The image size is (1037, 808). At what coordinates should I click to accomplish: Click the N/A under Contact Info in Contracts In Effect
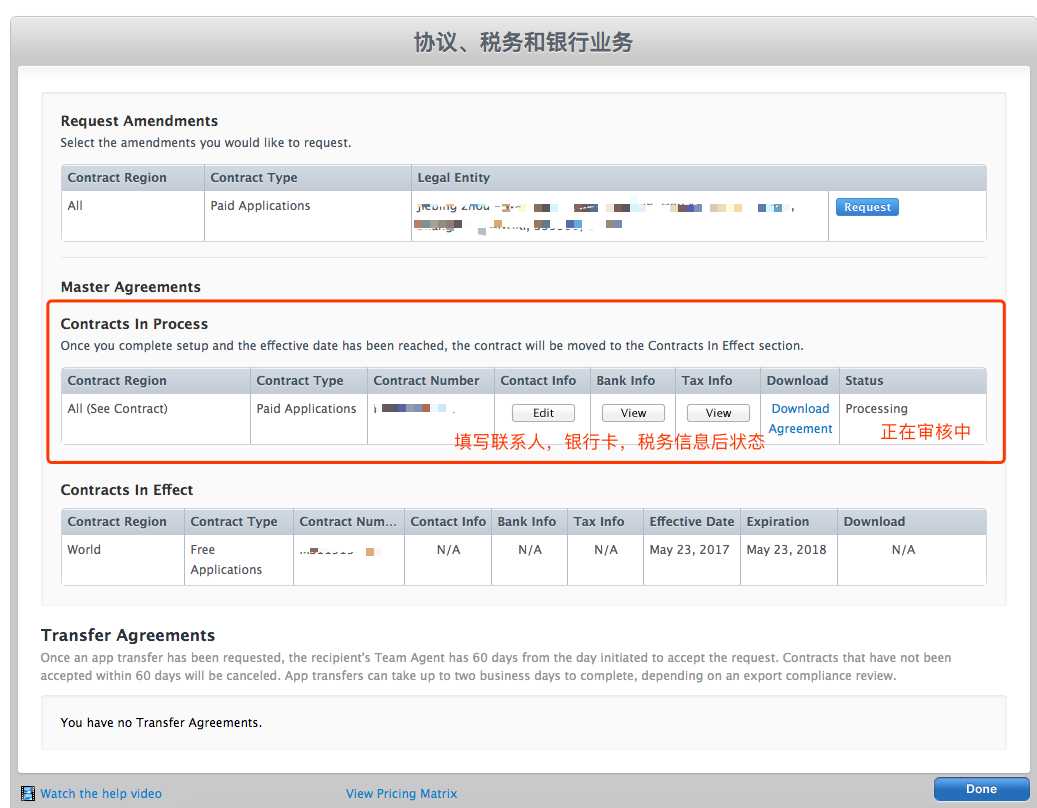(448, 549)
